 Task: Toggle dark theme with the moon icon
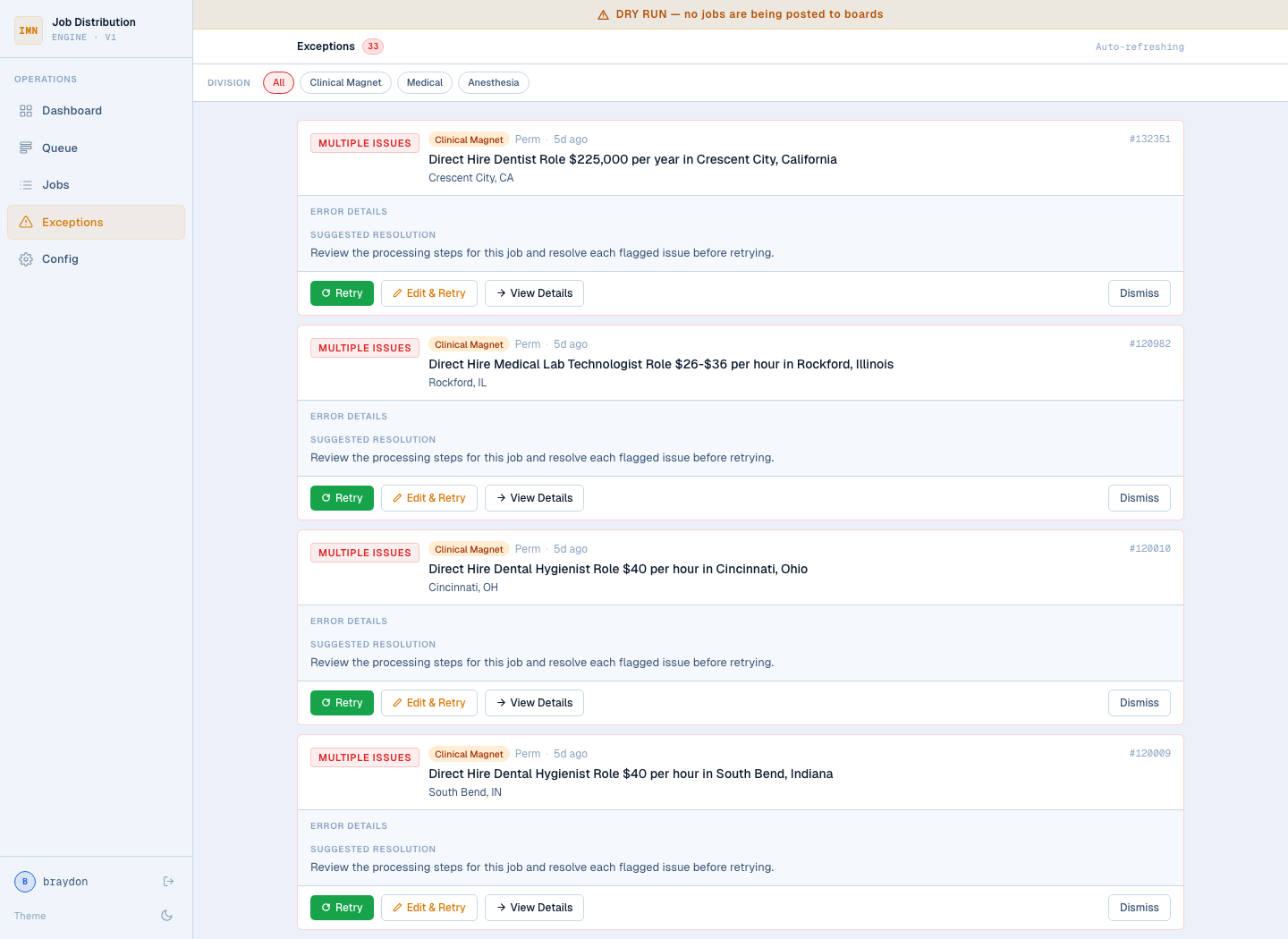tap(166, 916)
